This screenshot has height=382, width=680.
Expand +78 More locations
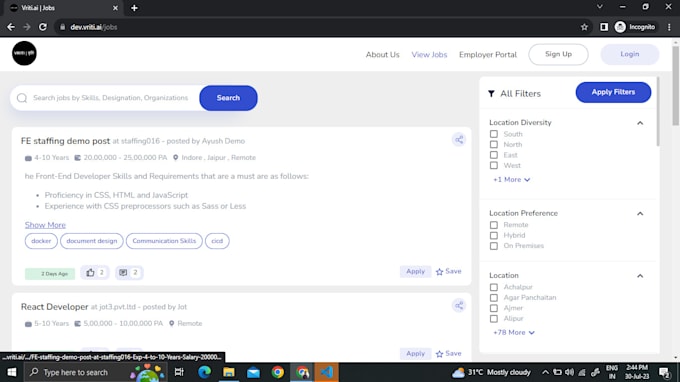pos(513,333)
